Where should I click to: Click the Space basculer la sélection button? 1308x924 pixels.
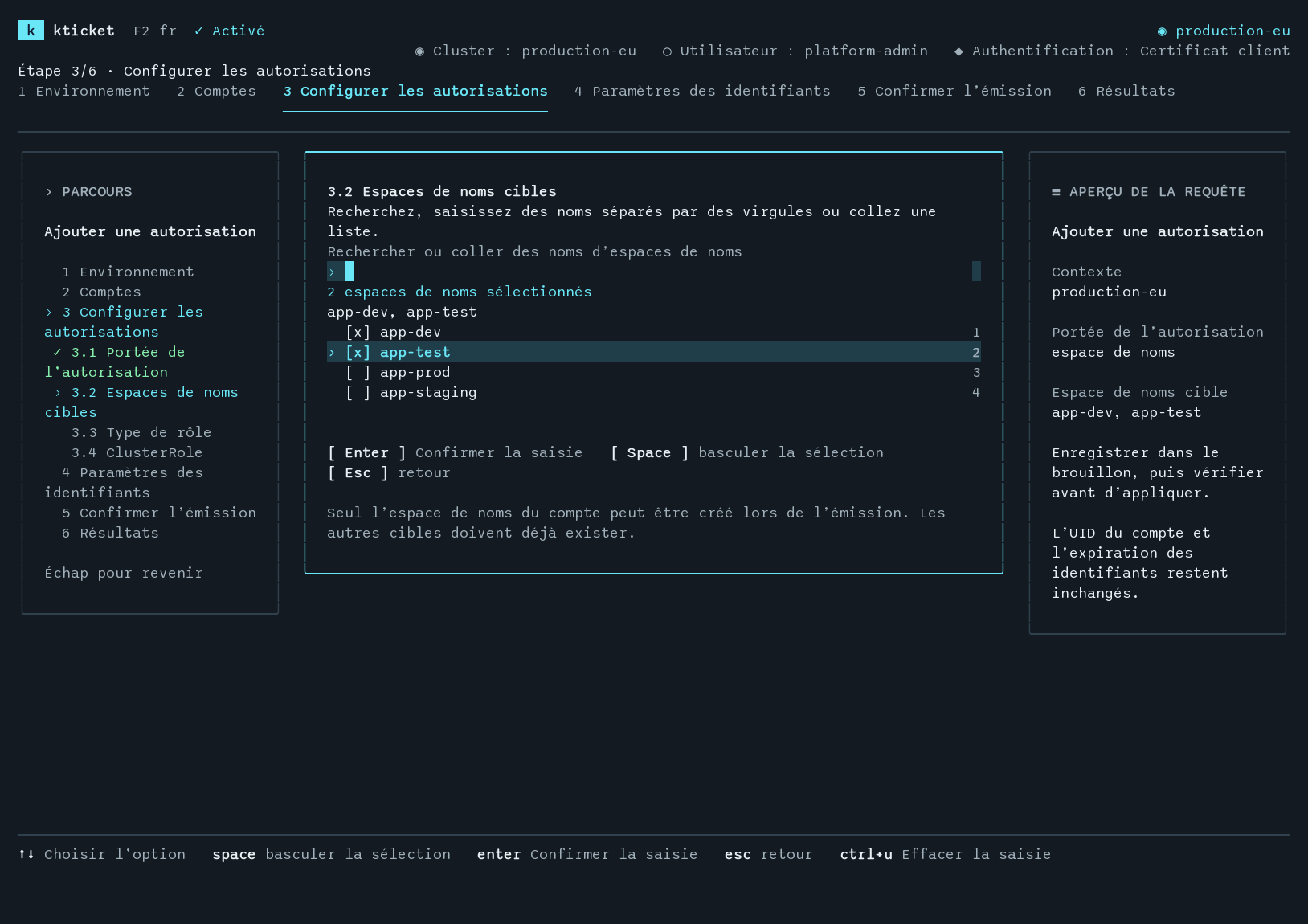click(746, 452)
